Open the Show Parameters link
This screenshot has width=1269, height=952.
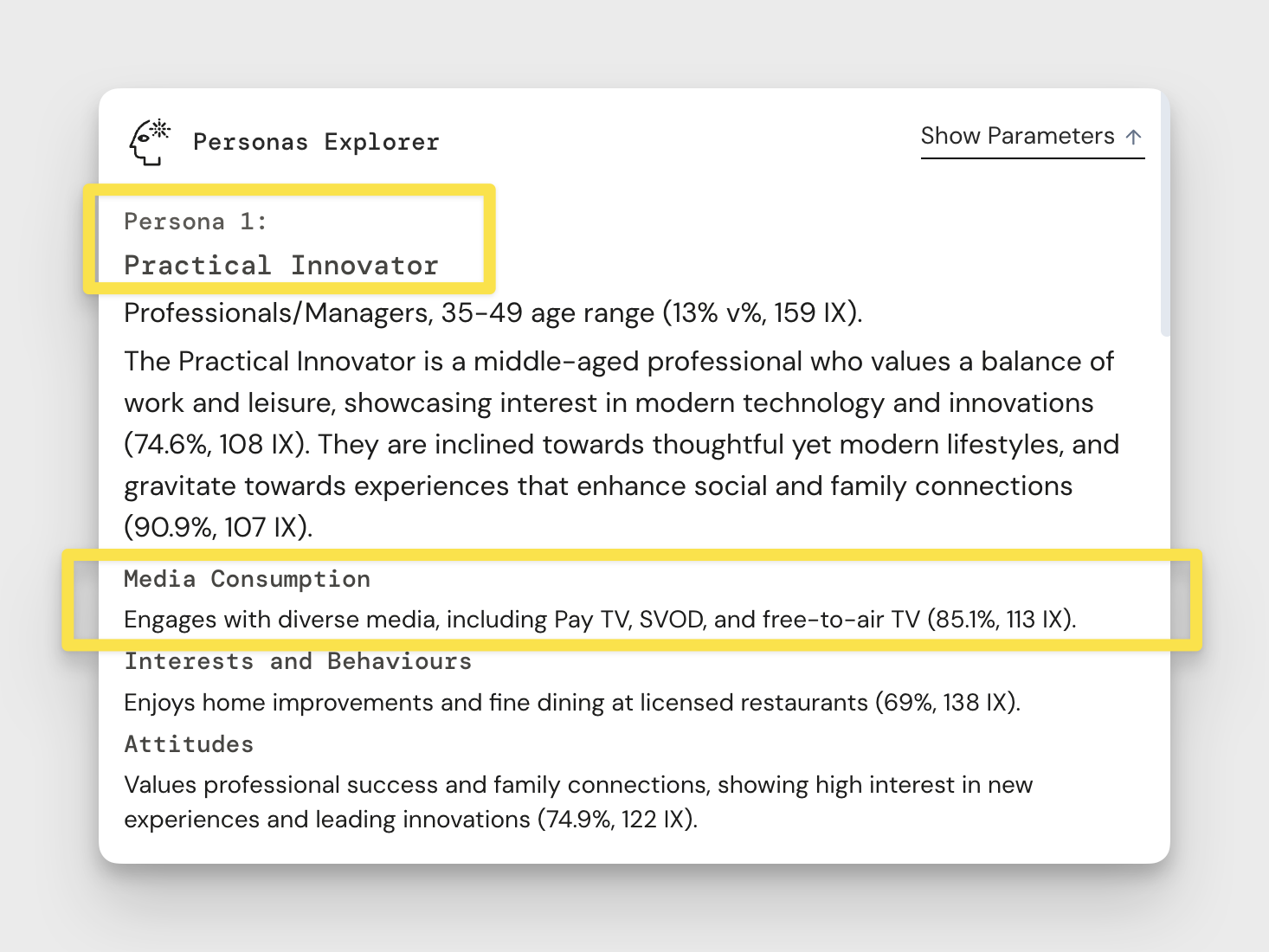1017,137
